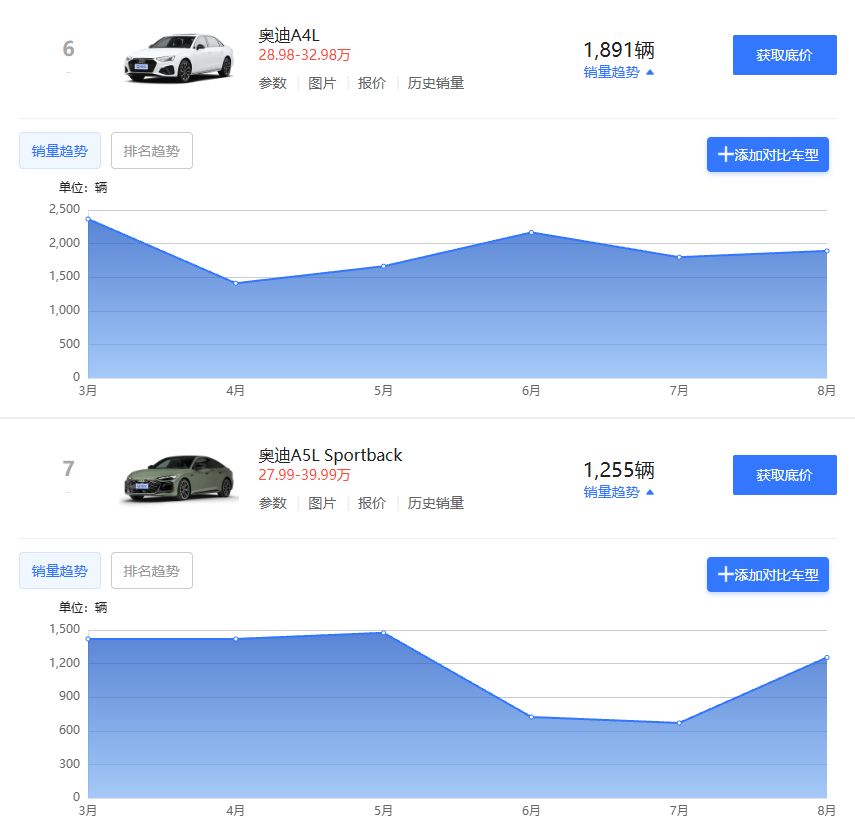Click the 4月 data point on 奥迪A4L chart
Viewport: 855px width, 834px height.
click(236, 283)
